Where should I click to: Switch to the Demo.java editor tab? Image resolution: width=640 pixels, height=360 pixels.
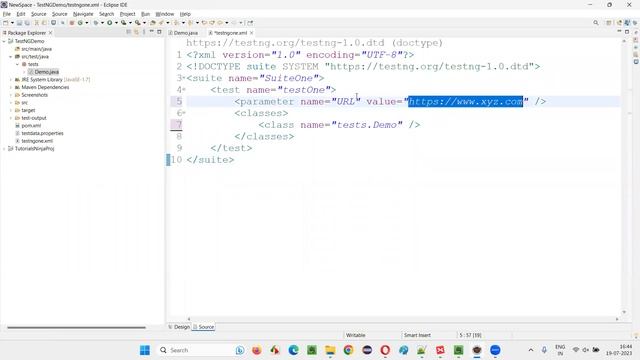tap(183, 33)
